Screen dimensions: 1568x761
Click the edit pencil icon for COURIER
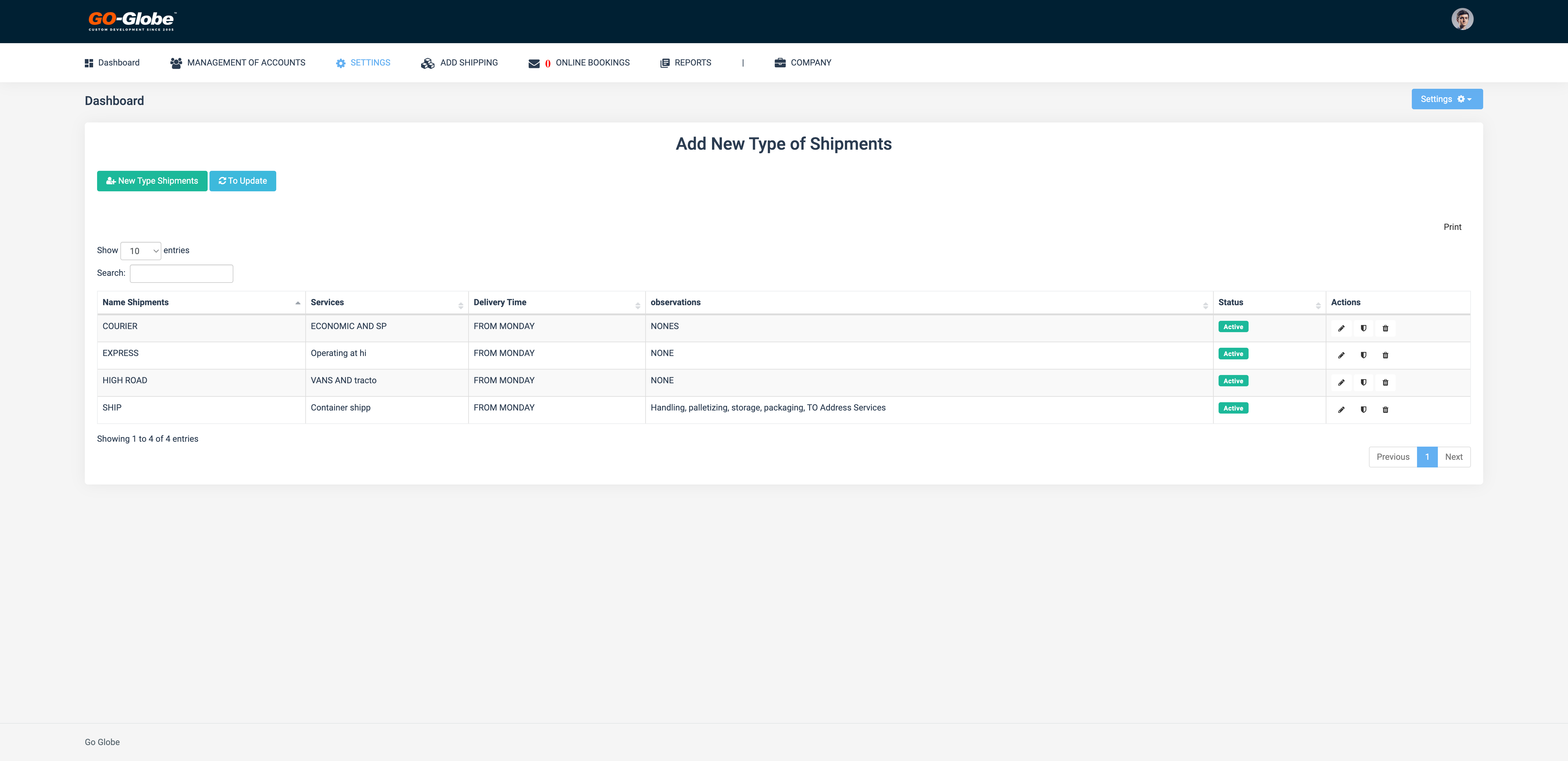click(x=1341, y=328)
